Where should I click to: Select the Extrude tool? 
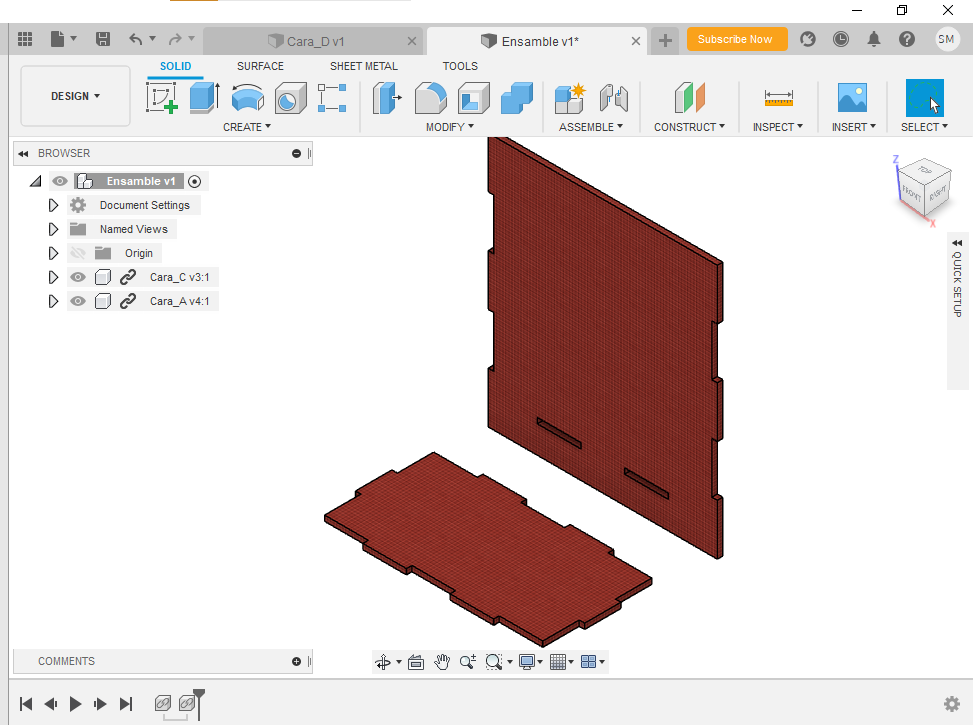point(204,97)
